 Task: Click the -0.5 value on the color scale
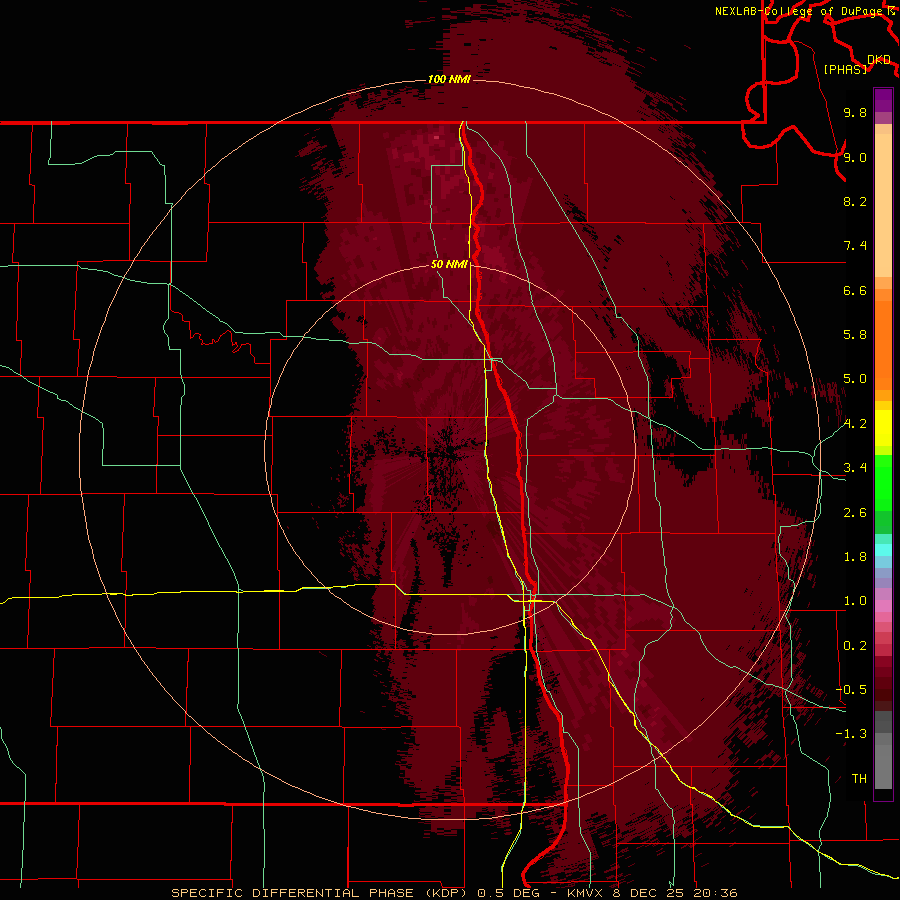tap(851, 690)
